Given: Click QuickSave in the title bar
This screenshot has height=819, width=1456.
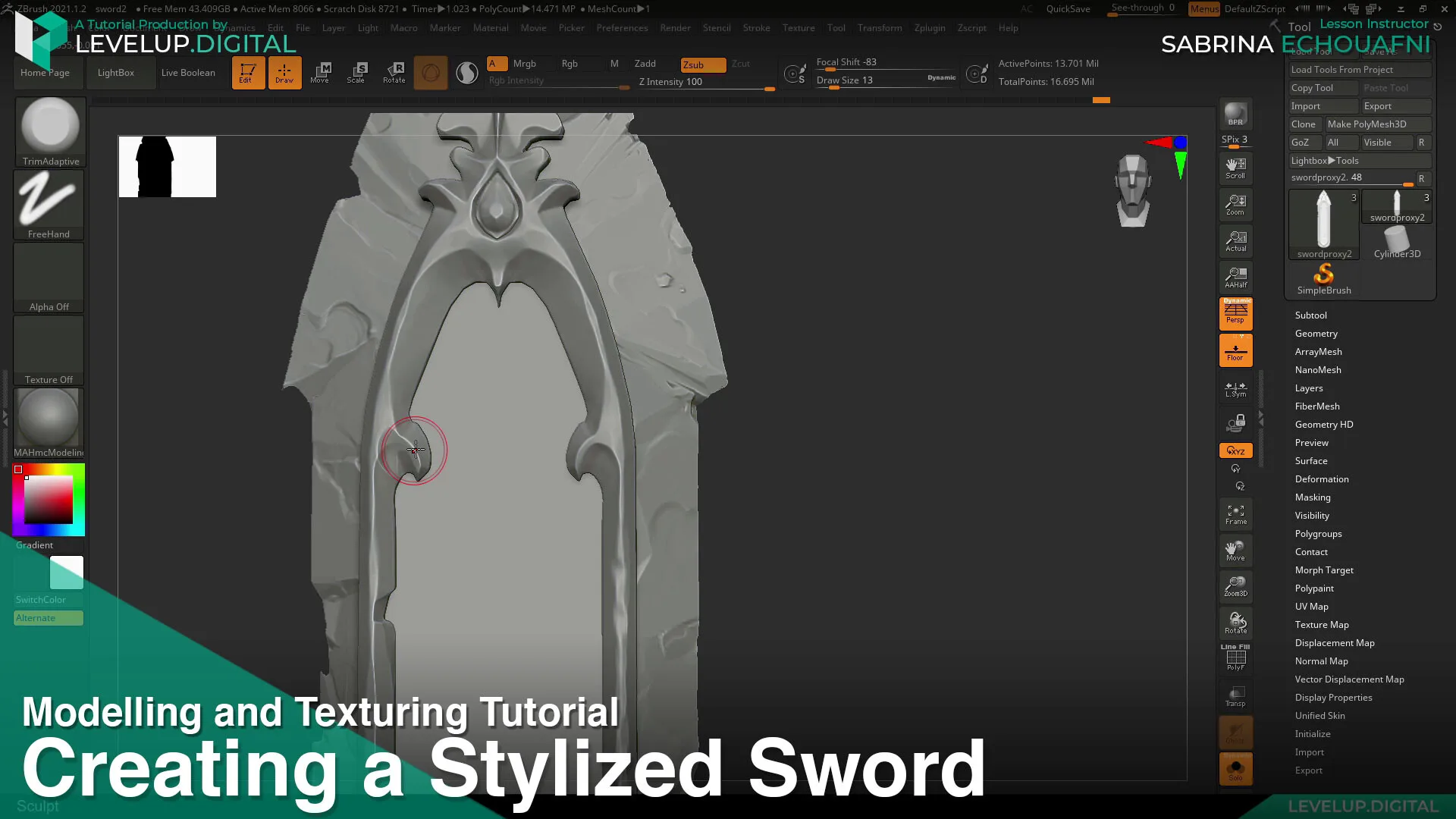Looking at the screenshot, I should (1068, 8).
